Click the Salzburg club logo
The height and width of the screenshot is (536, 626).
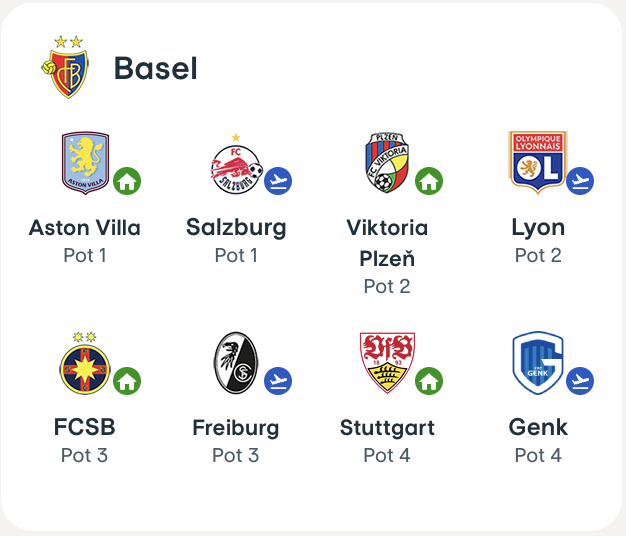[x=236, y=165]
